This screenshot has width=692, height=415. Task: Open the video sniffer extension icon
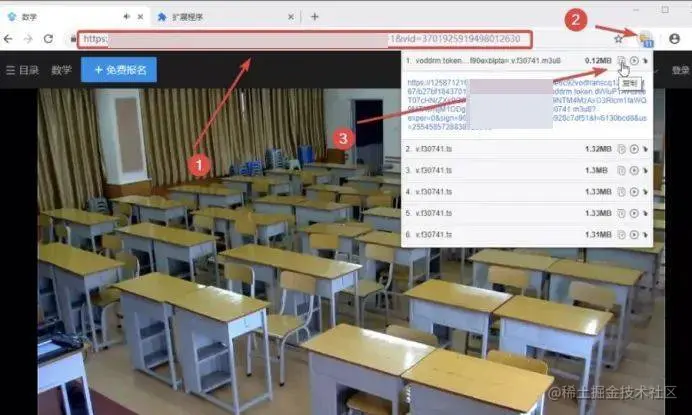click(x=646, y=39)
